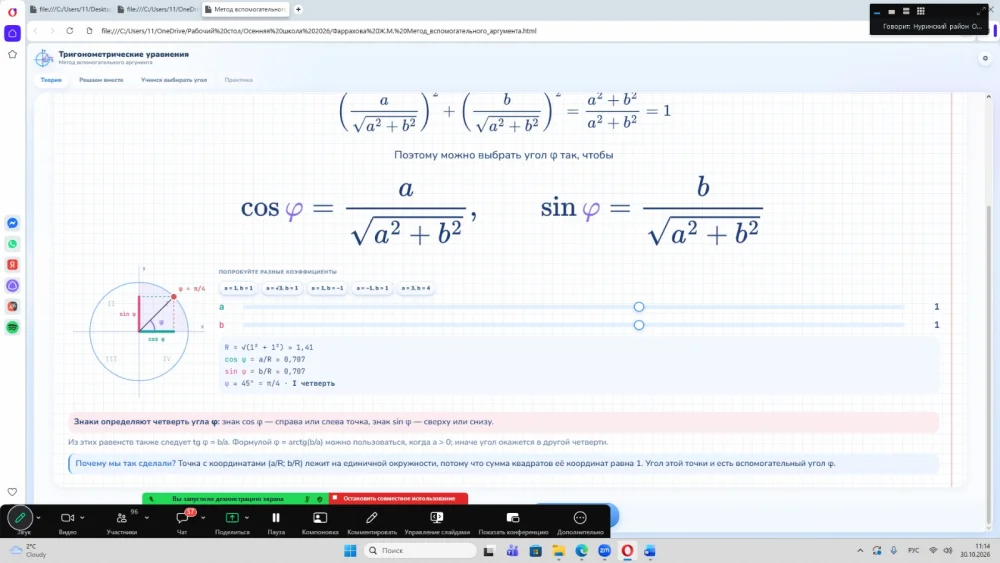Click Zoom gallery grid view icon
The height and width of the screenshot is (563, 1000).
(x=921, y=11)
